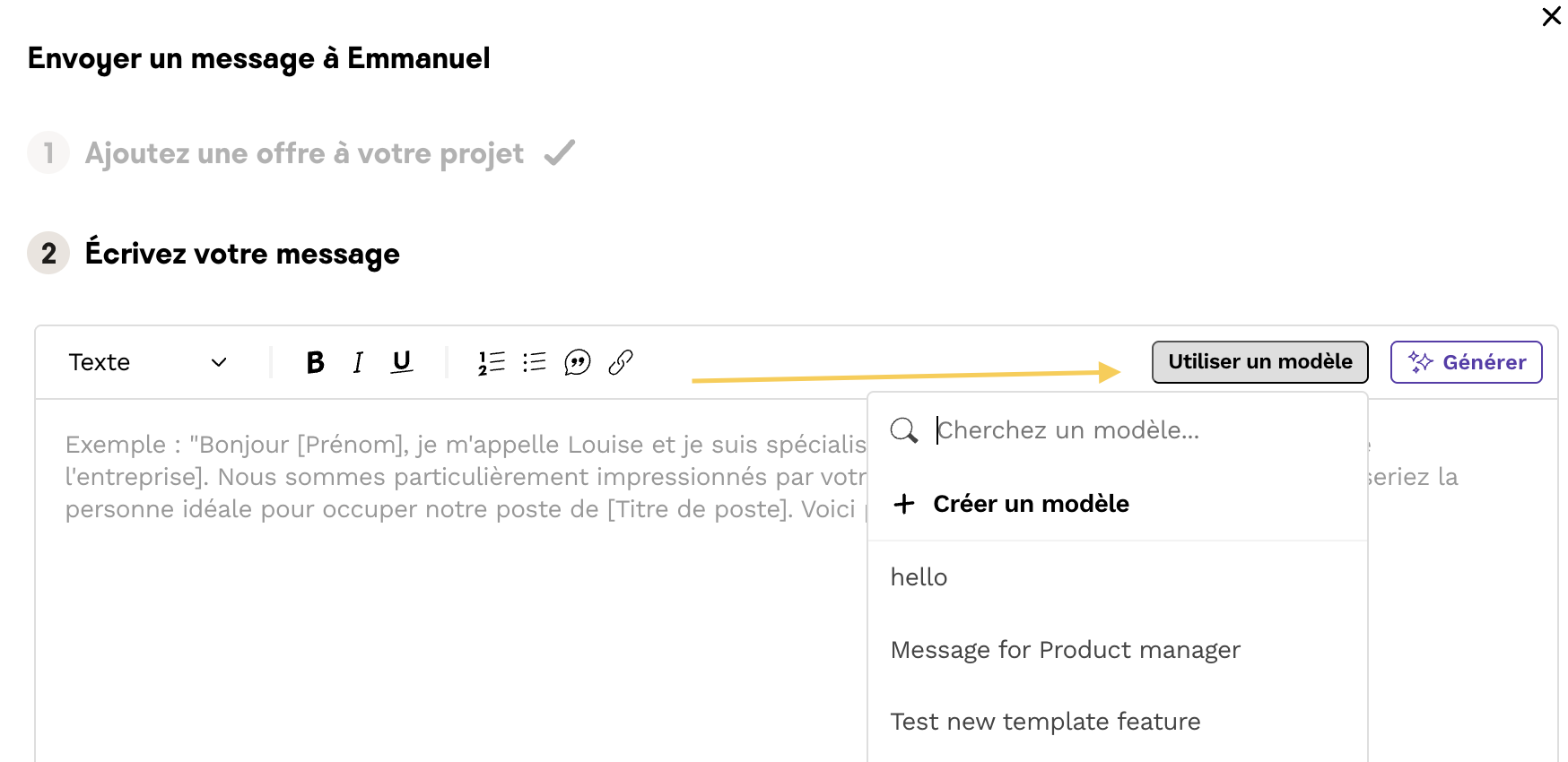Viewport: 1568px width, 762px height.
Task: Select the hello template
Action: (919, 577)
